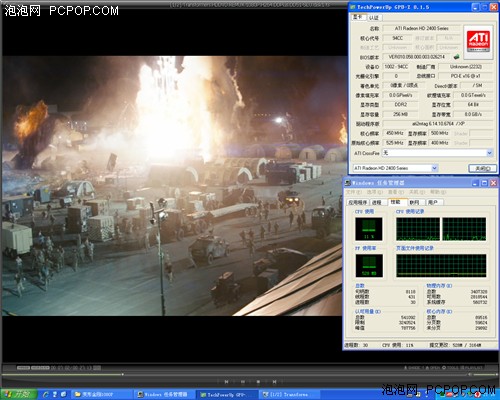Click the show desktop quick launch icon
500x400 pixels.
pyautogui.click(x=63, y=394)
